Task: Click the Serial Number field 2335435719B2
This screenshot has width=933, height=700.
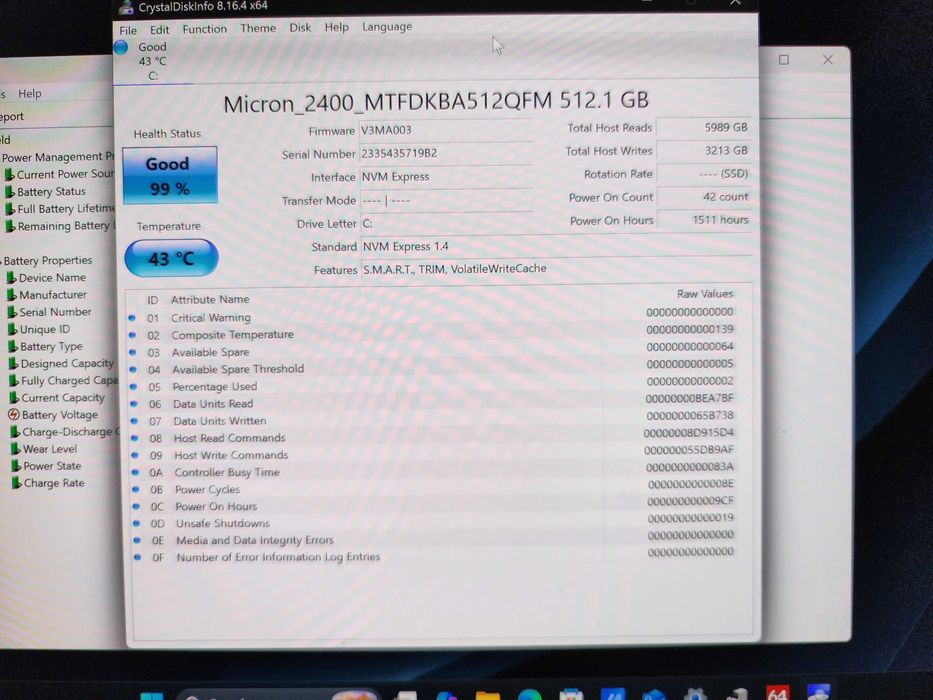Action: (x=446, y=154)
